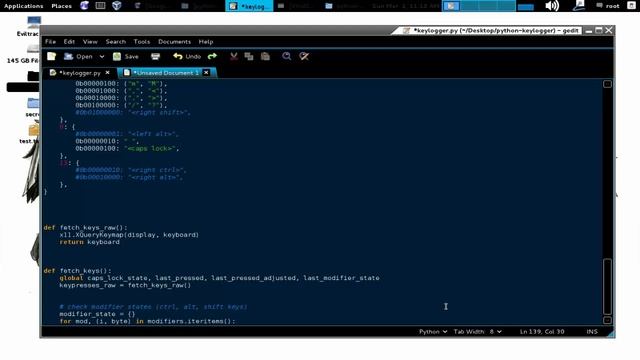Click the volume speaker icon
The image size is (640, 360).
(x=552, y=6)
